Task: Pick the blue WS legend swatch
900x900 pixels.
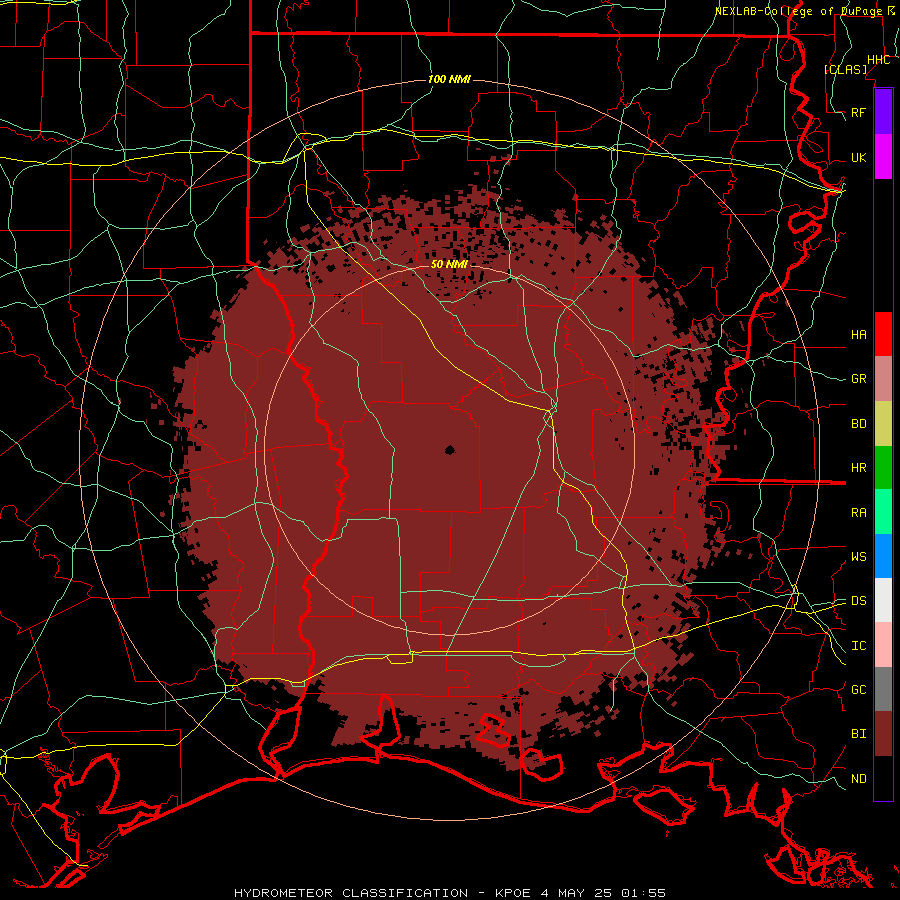Action: click(883, 556)
